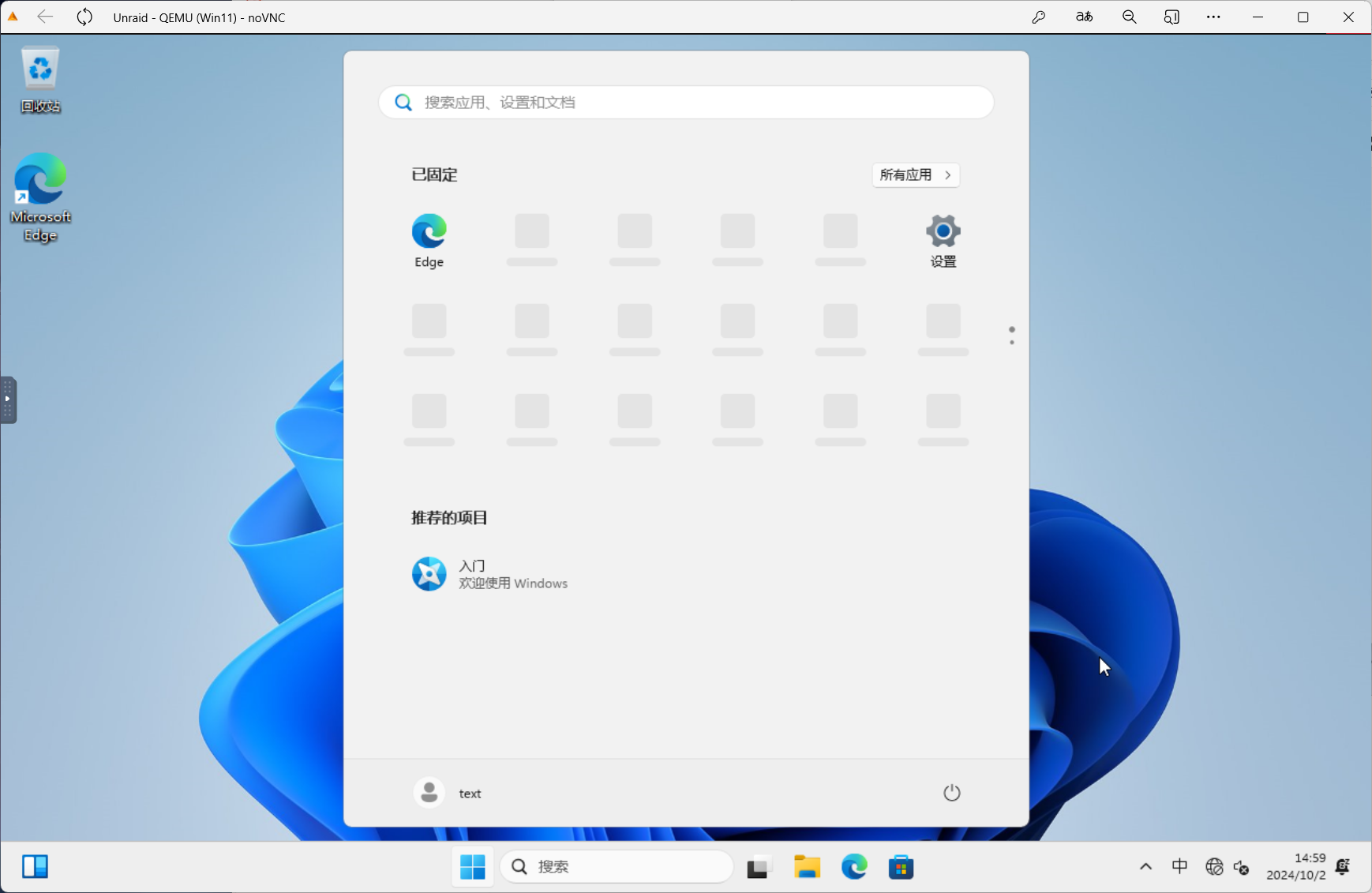Open the notification bell in the tray

pyautogui.click(x=1342, y=867)
